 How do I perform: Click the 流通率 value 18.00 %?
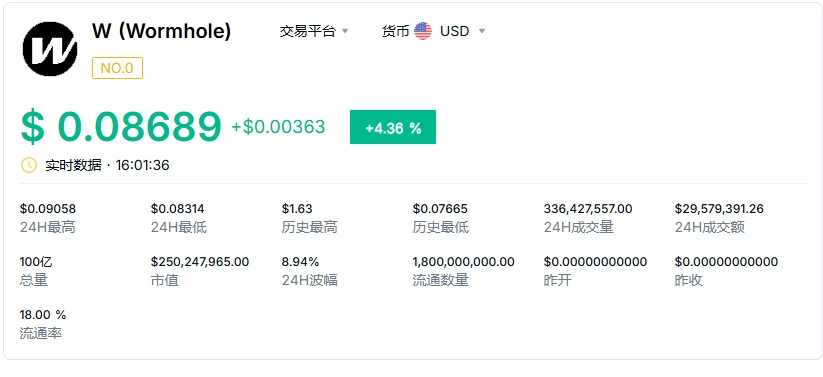tap(43, 315)
